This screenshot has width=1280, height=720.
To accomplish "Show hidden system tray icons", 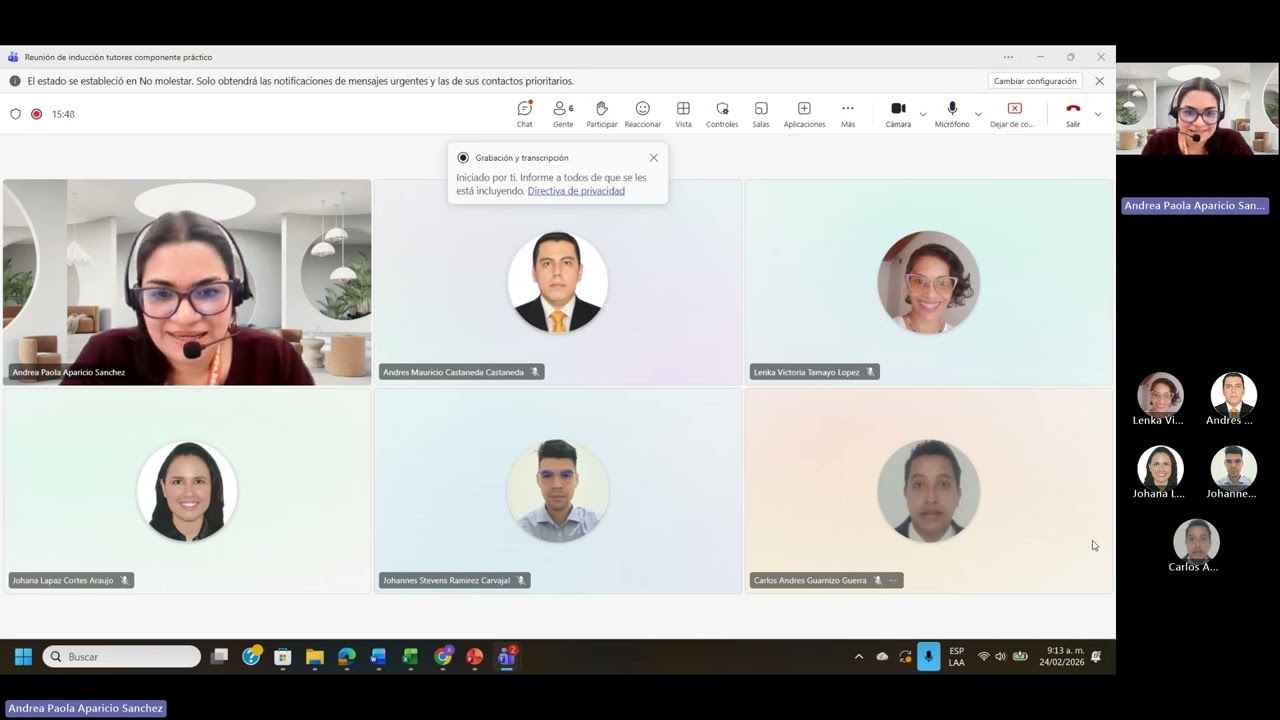I will click(858, 657).
